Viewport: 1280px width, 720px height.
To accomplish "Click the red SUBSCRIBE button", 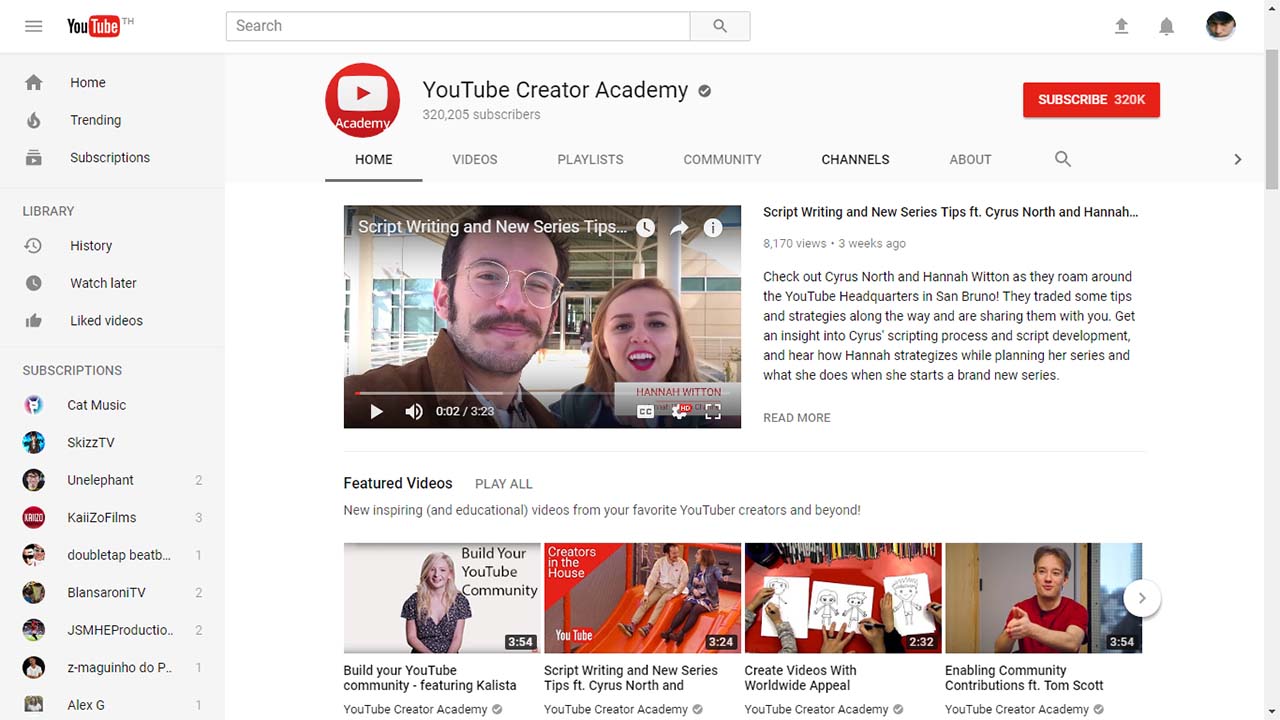I will point(1091,99).
